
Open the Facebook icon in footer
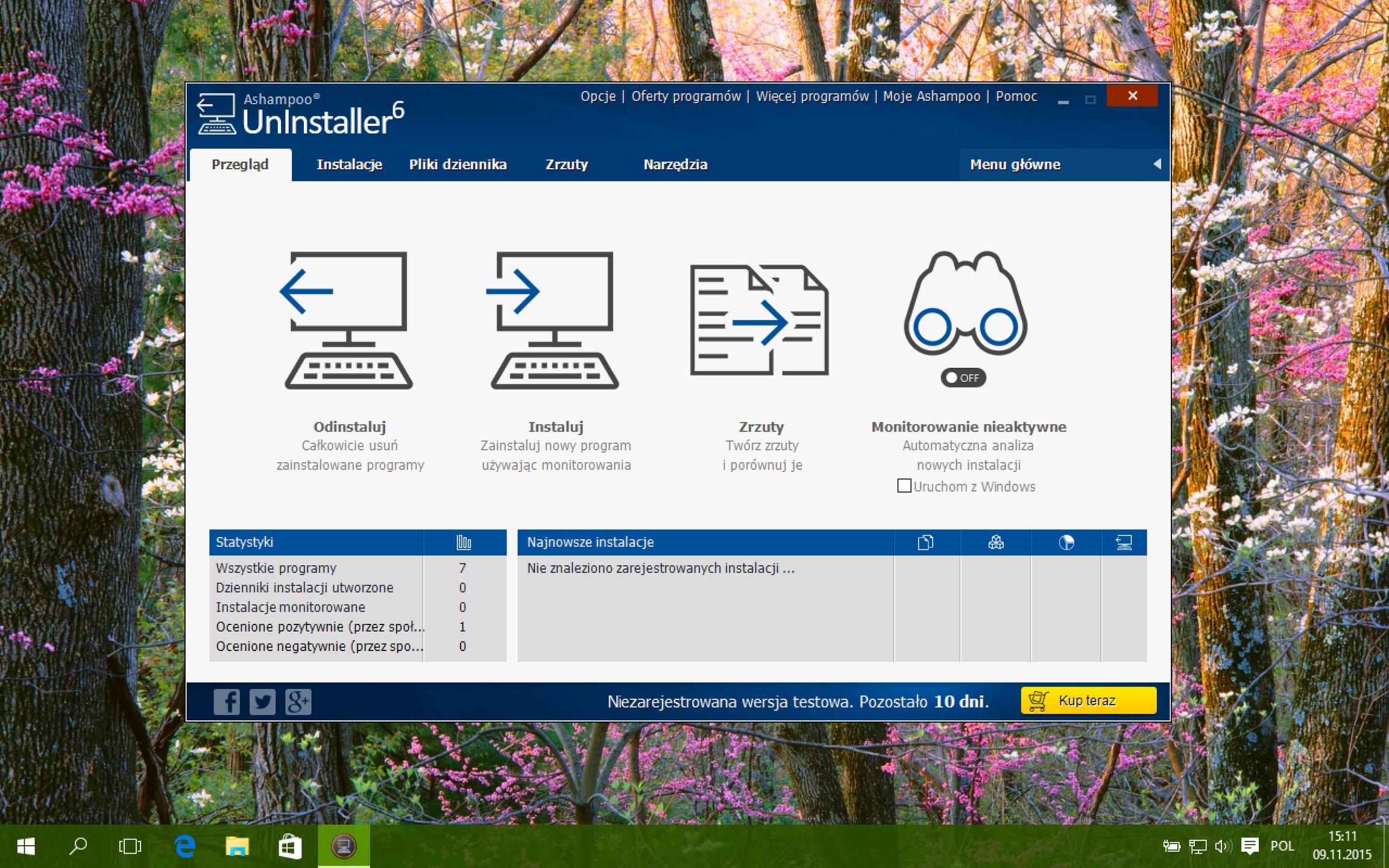point(227,702)
